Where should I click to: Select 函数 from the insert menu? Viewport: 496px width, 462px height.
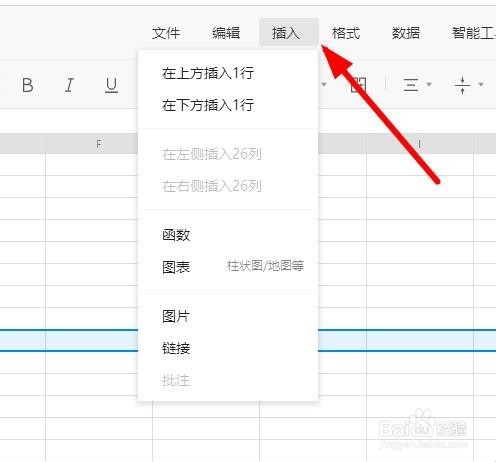(x=228, y=235)
